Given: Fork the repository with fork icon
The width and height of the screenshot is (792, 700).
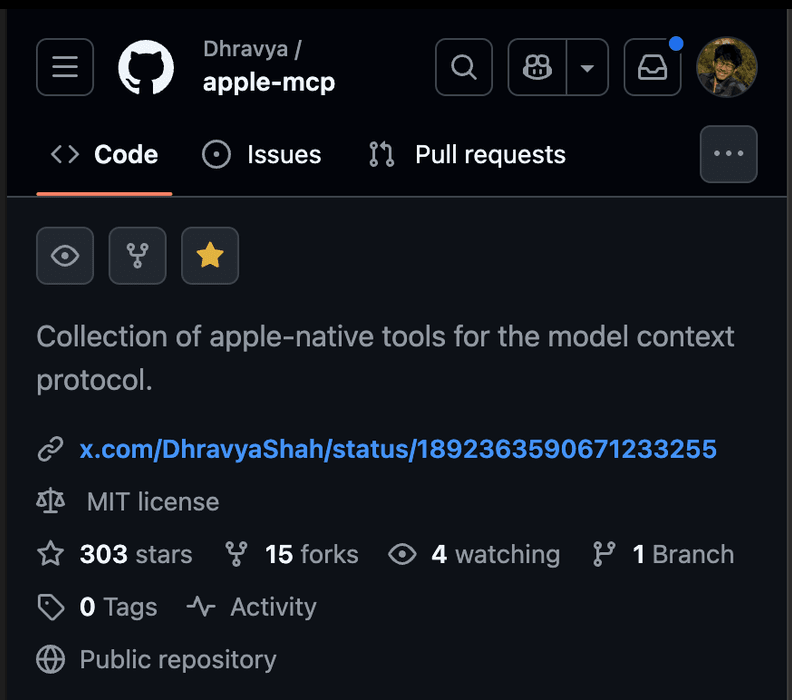Looking at the screenshot, I should point(138,256).
